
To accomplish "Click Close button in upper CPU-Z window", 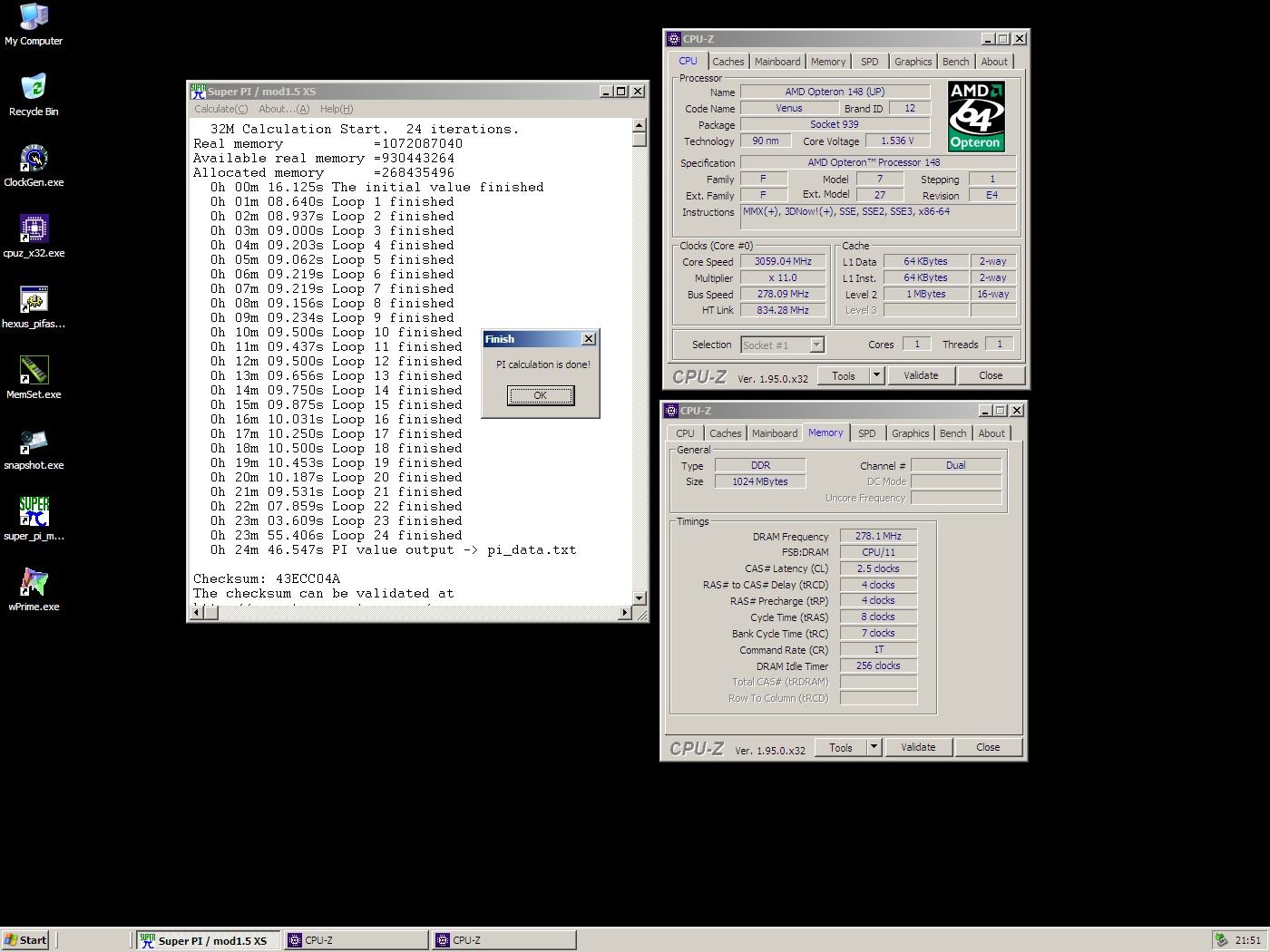I will [991, 375].
